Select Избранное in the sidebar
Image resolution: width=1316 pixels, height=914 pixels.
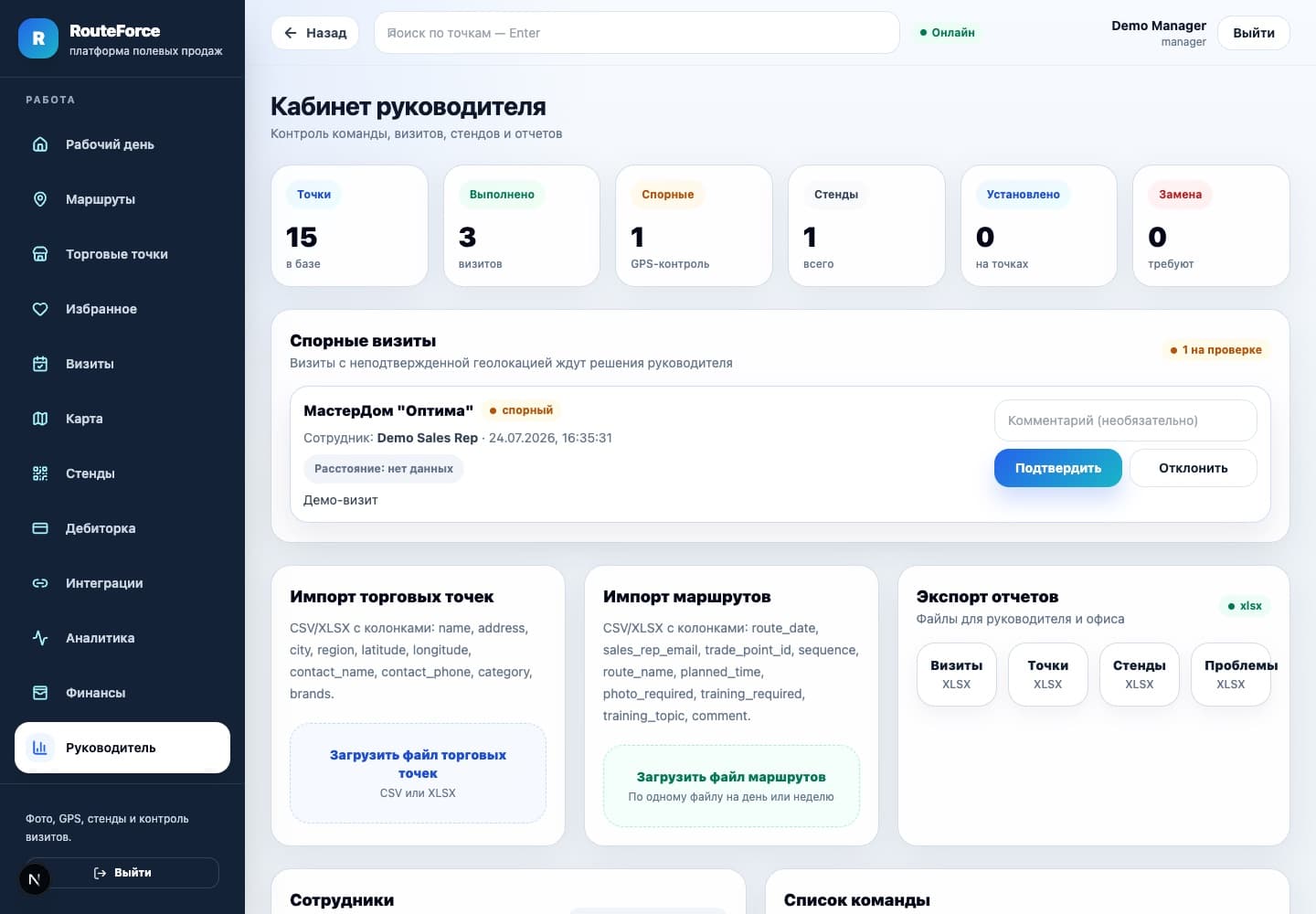(122, 309)
